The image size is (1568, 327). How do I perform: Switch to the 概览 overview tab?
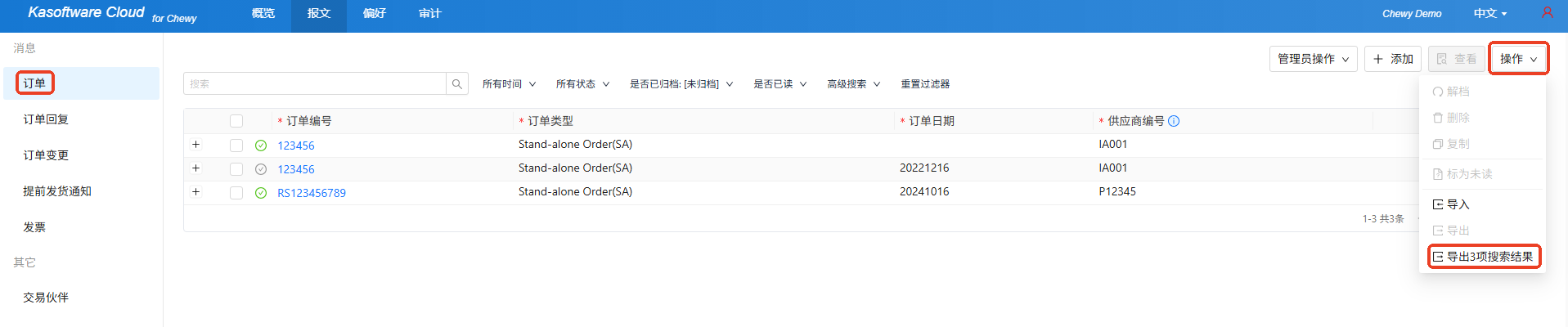(x=263, y=14)
